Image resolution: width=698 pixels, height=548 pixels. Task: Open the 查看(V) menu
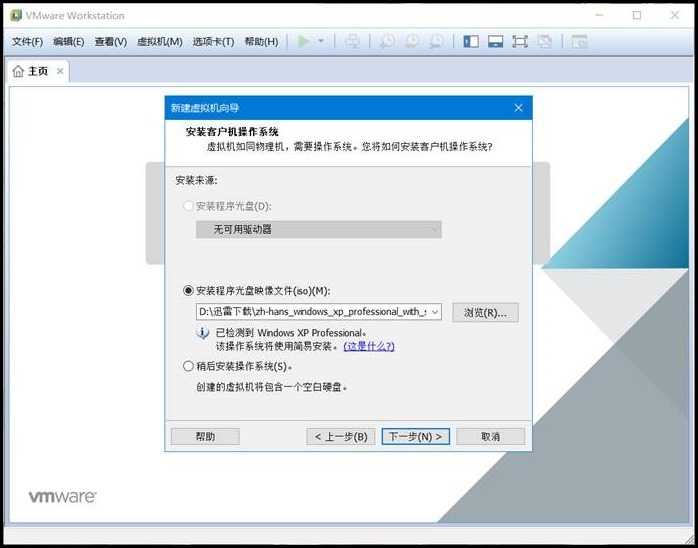[111, 42]
